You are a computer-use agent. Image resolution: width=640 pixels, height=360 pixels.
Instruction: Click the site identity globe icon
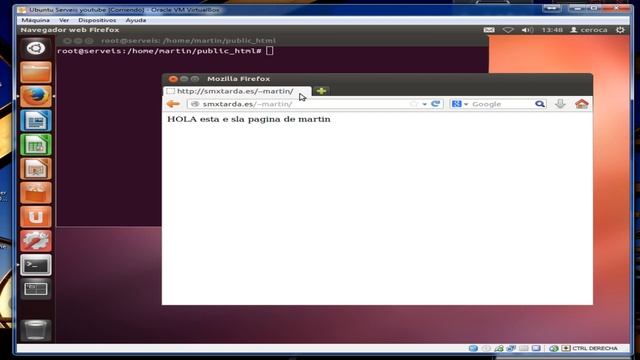click(195, 104)
